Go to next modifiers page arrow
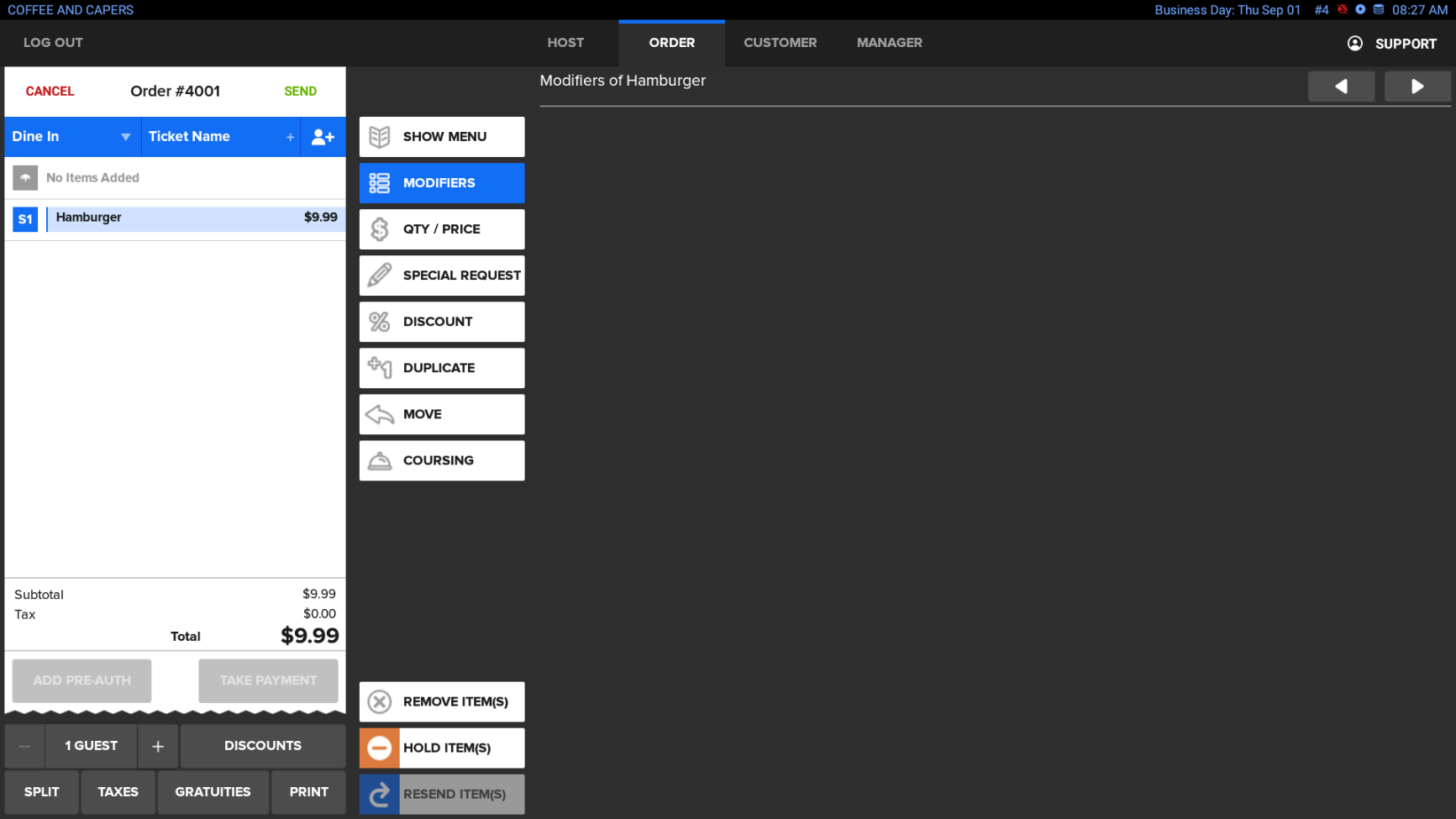 point(1417,87)
